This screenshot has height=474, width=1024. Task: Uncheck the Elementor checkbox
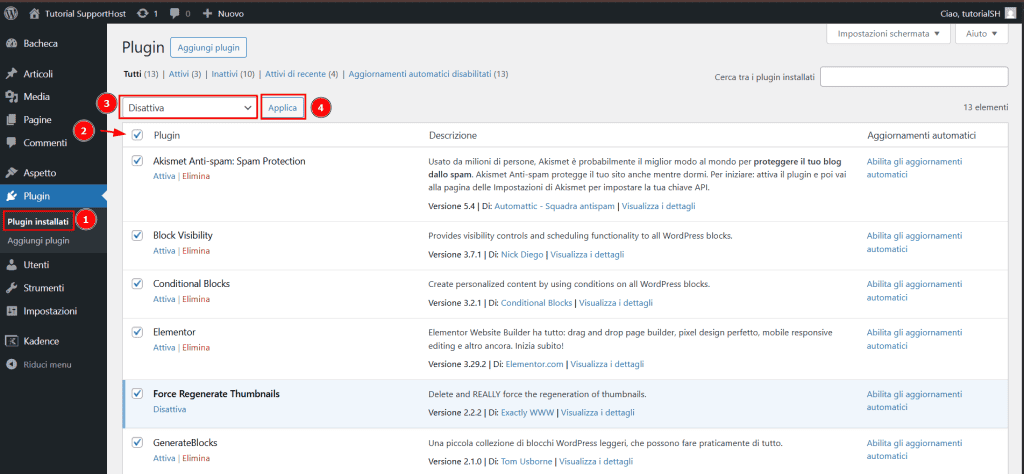137,332
